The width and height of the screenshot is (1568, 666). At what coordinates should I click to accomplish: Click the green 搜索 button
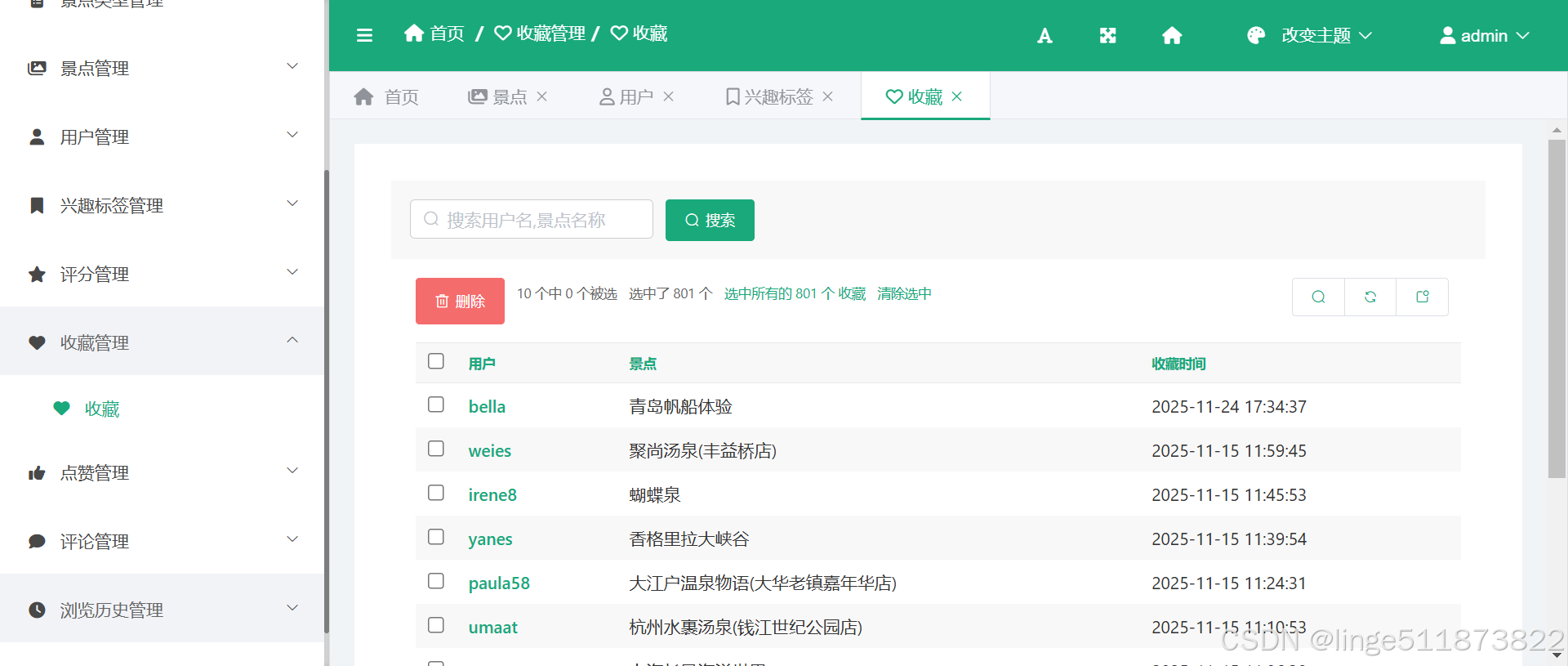pyautogui.click(x=710, y=220)
